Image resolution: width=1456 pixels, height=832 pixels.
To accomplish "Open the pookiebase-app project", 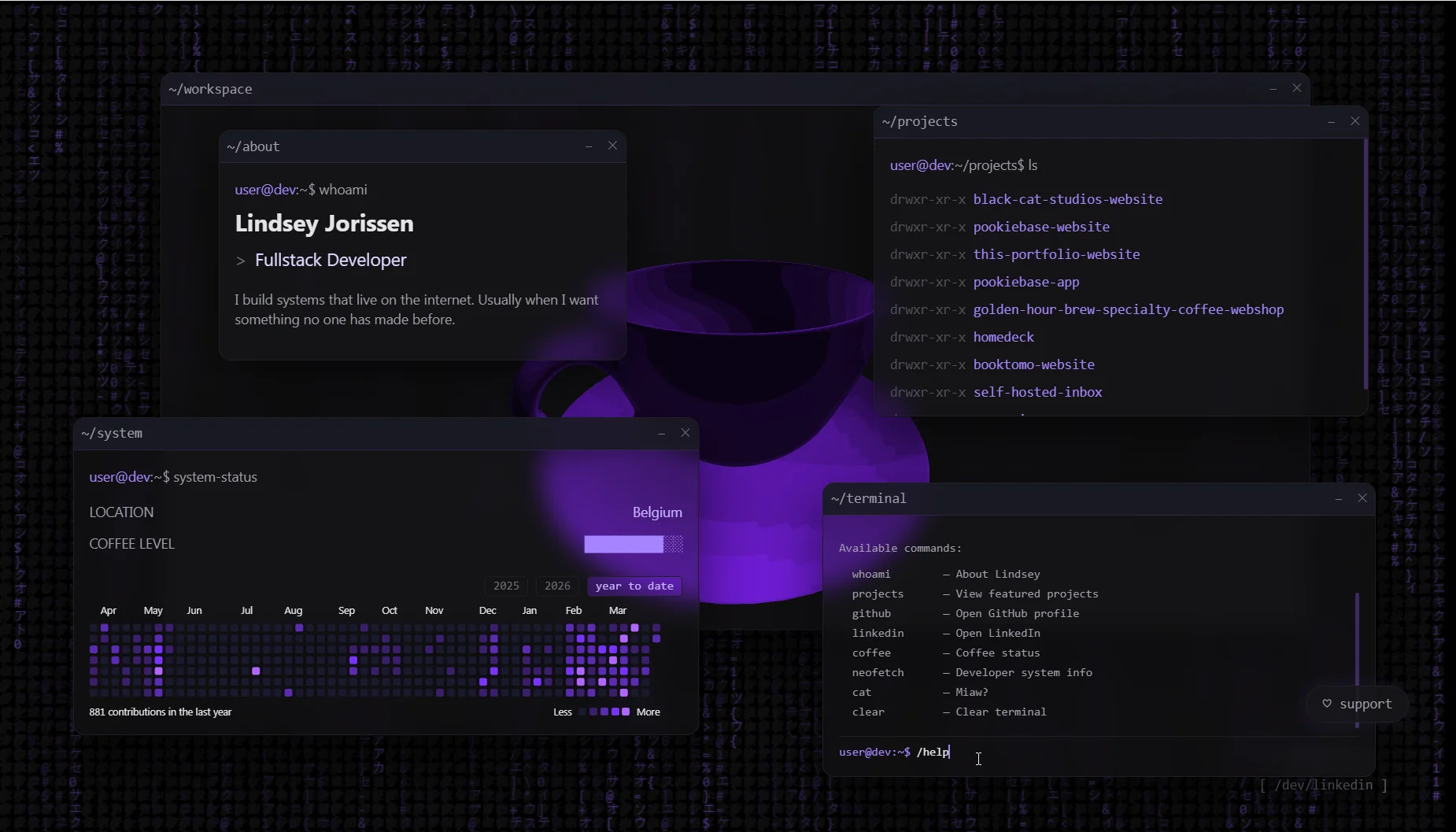I will pos(1026,282).
